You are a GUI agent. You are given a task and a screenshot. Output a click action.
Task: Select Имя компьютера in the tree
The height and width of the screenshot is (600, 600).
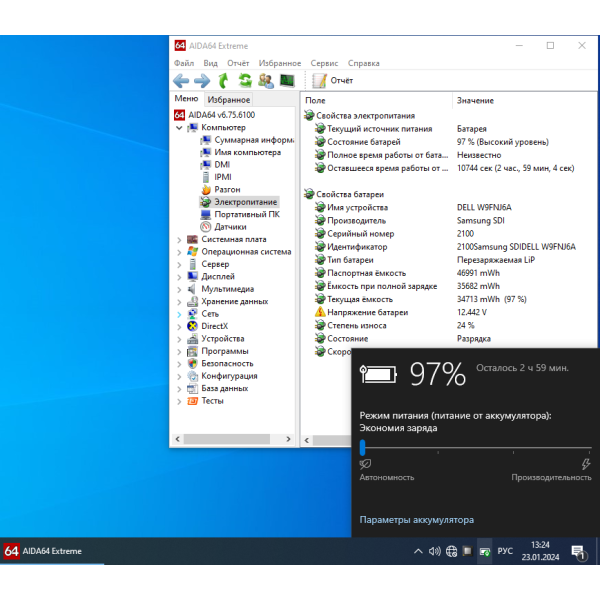pos(241,152)
